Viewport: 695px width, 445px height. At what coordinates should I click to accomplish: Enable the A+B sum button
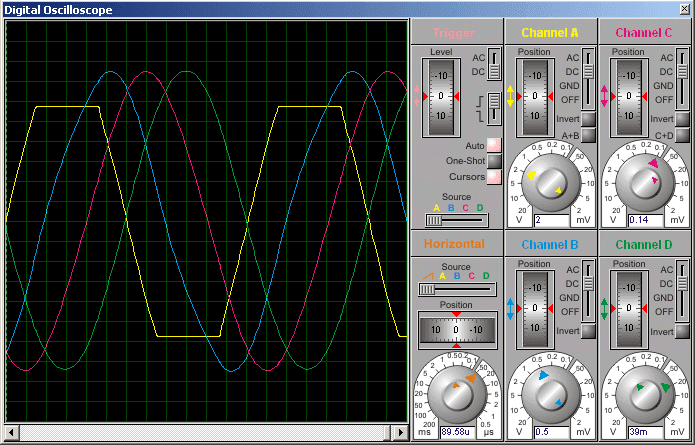tap(588, 135)
